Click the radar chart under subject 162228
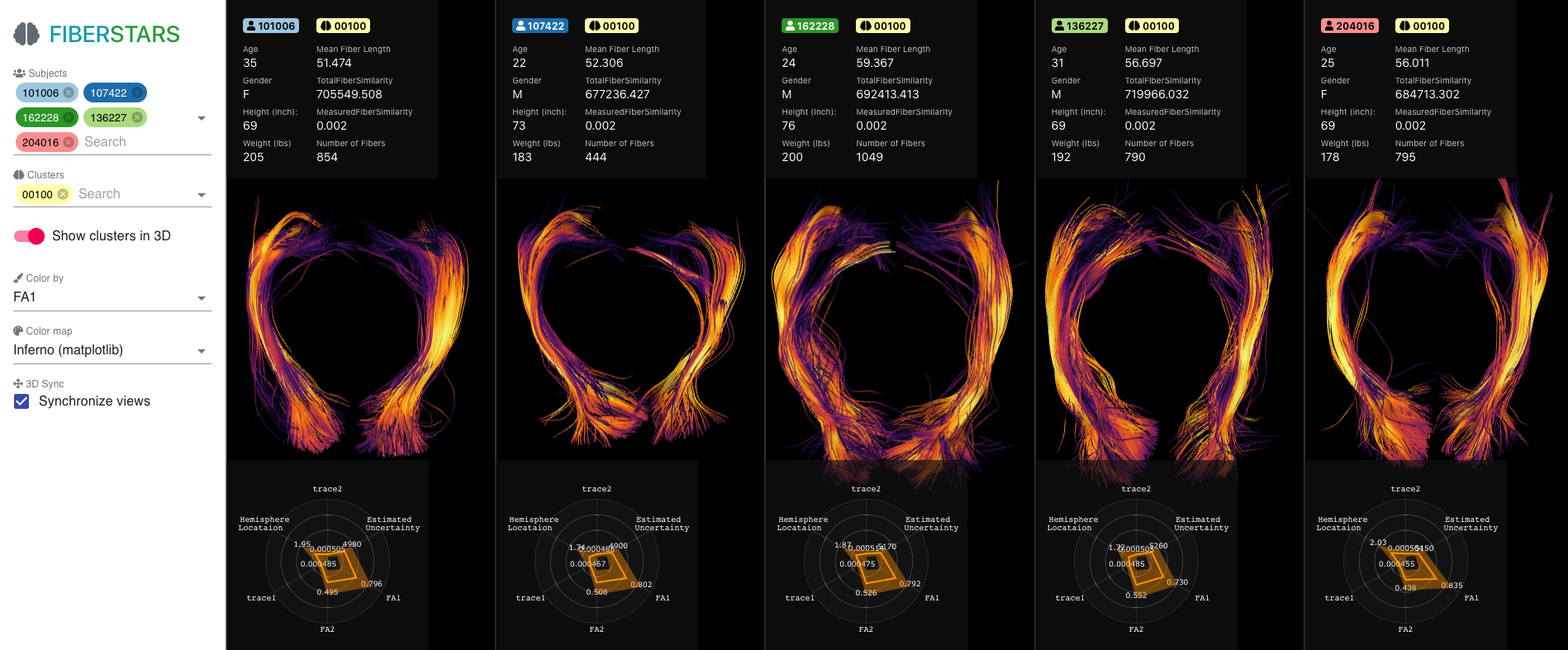 867,559
